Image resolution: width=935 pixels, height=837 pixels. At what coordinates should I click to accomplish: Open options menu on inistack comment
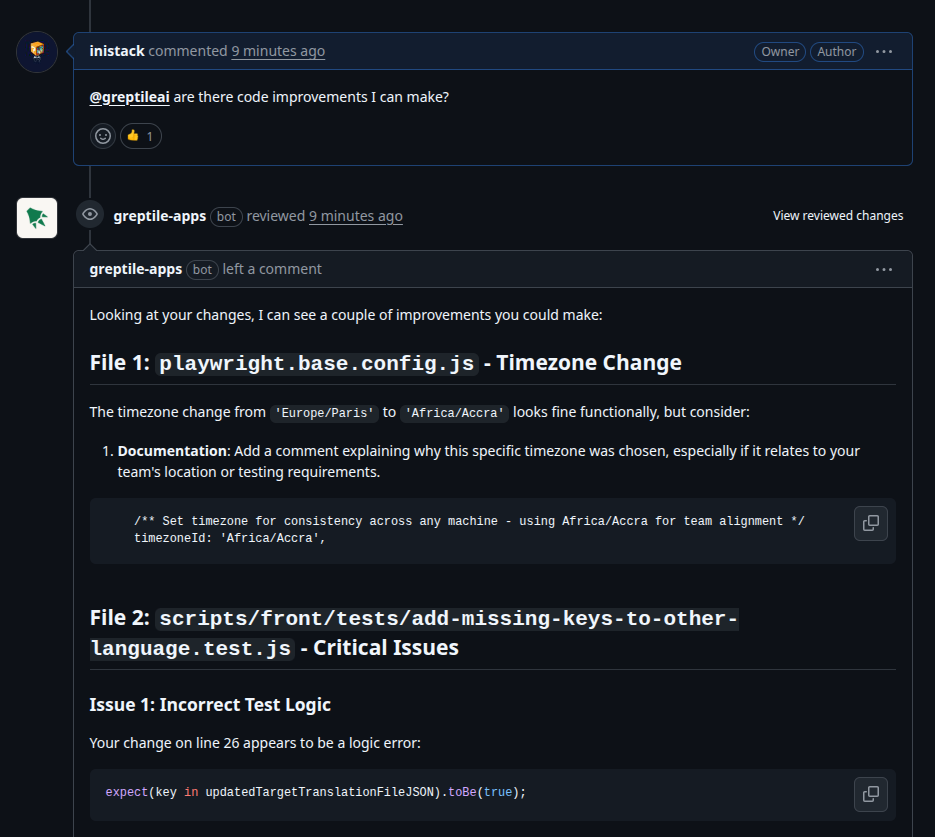click(884, 52)
